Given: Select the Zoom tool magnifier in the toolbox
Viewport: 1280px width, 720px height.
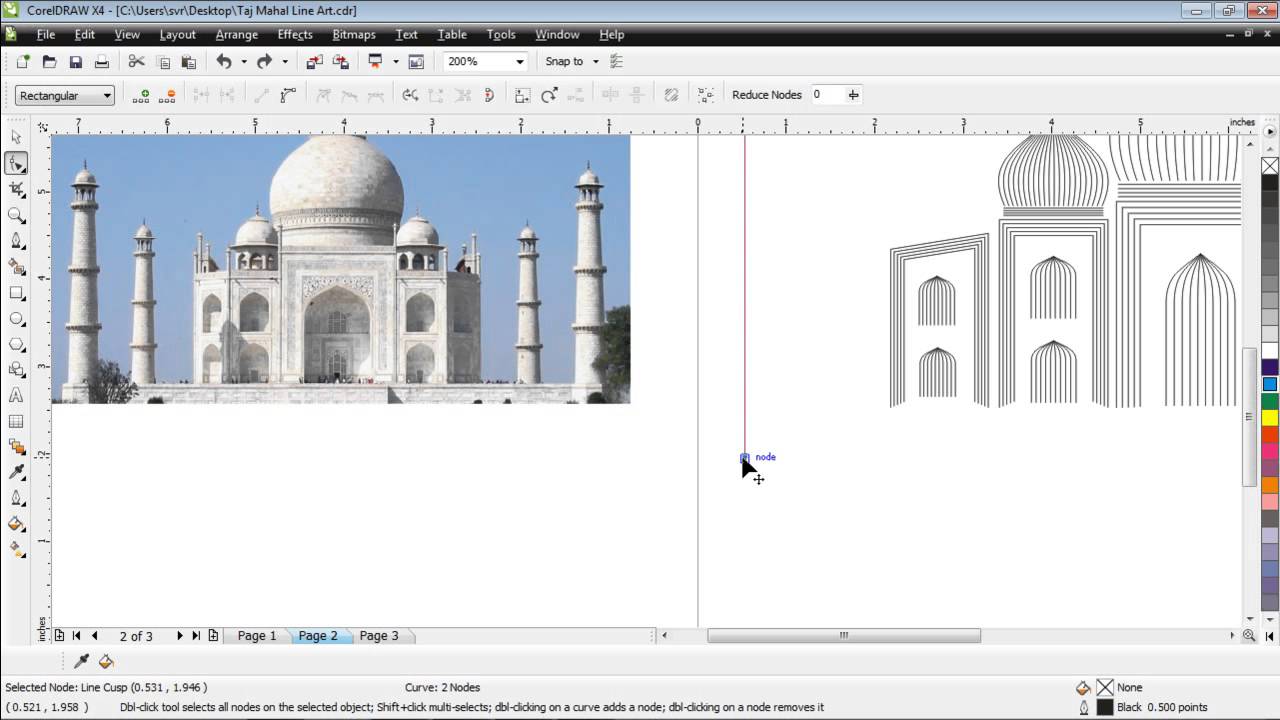Looking at the screenshot, I should click(x=16, y=215).
